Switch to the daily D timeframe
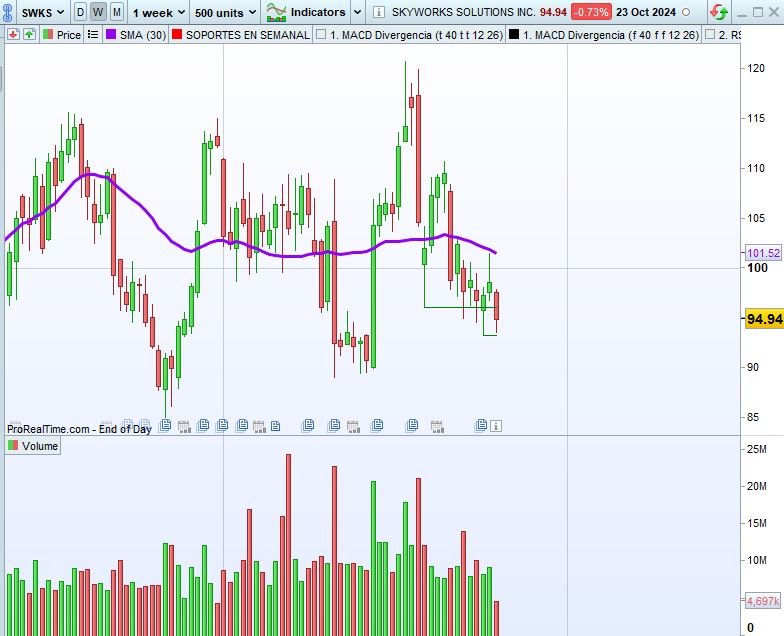The height and width of the screenshot is (636, 784). tap(80, 12)
